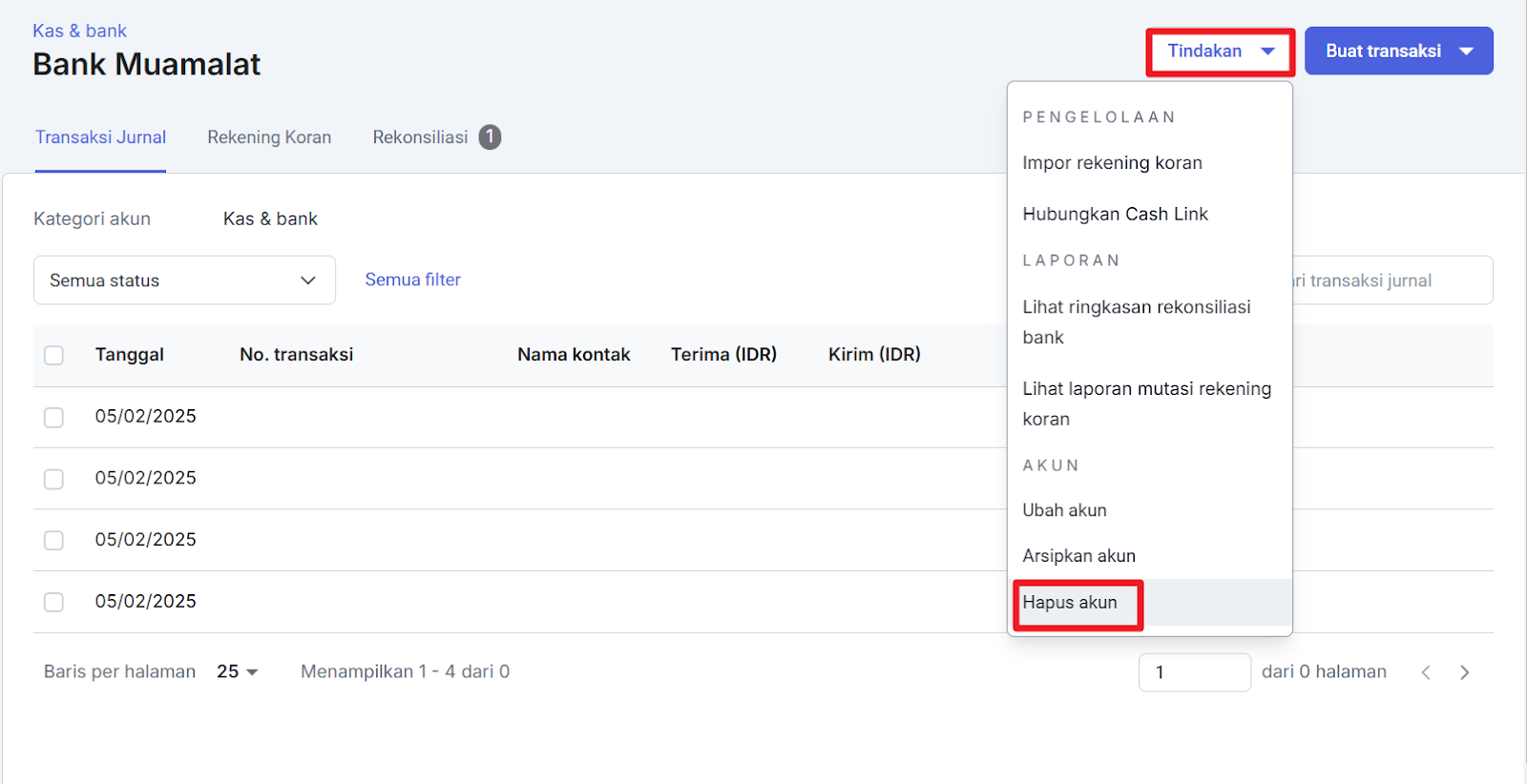Screen dimensions: 1527x784
Task: Open the Buat transaksi dropdown button
Action: (1398, 52)
